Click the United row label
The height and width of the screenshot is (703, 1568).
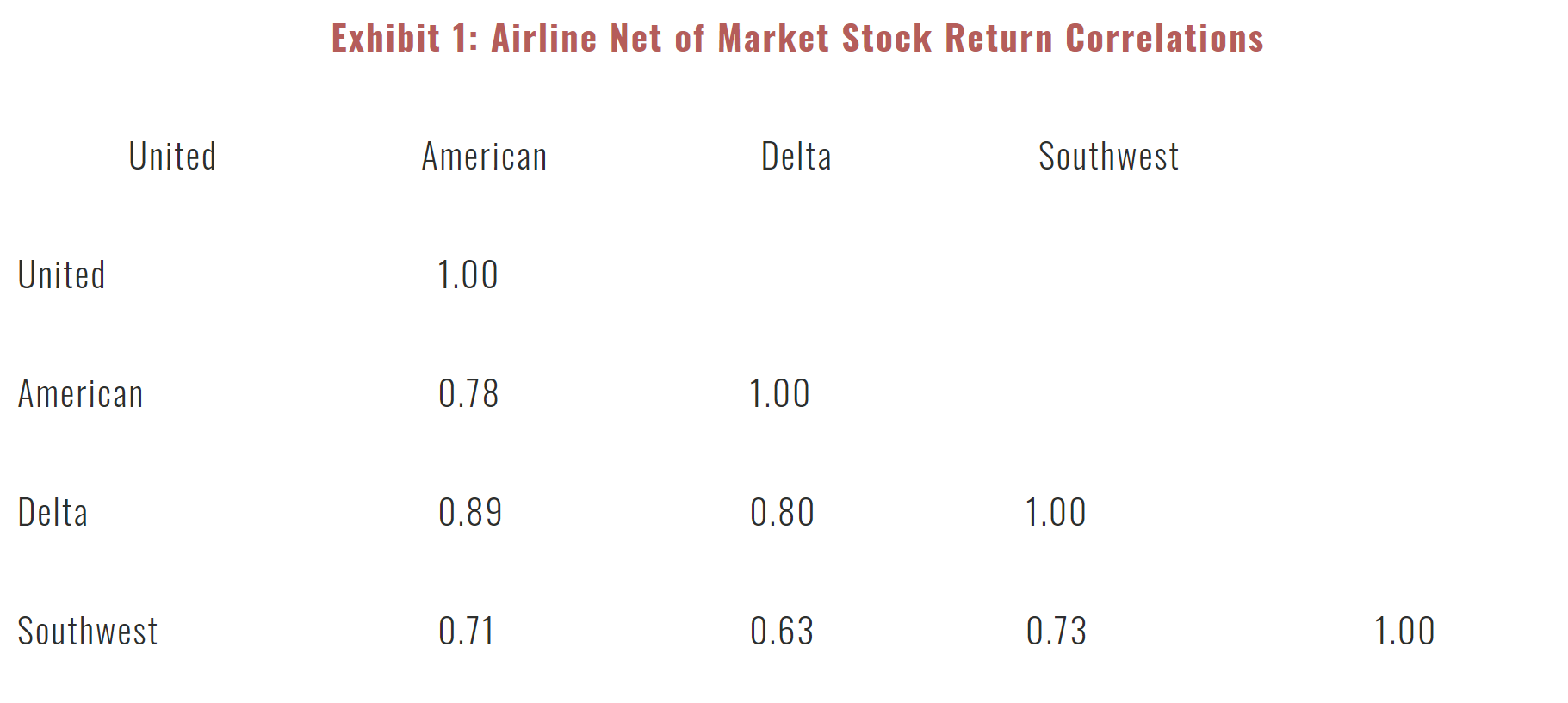point(61,275)
